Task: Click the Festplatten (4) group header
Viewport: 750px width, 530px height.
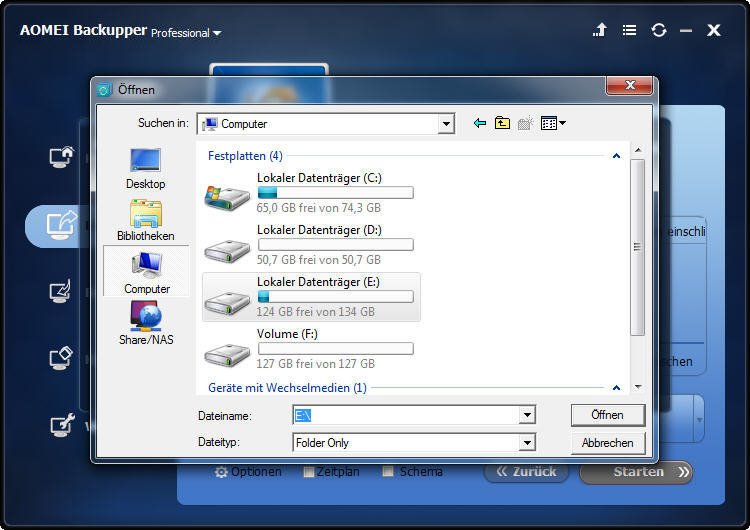Action: click(245, 156)
